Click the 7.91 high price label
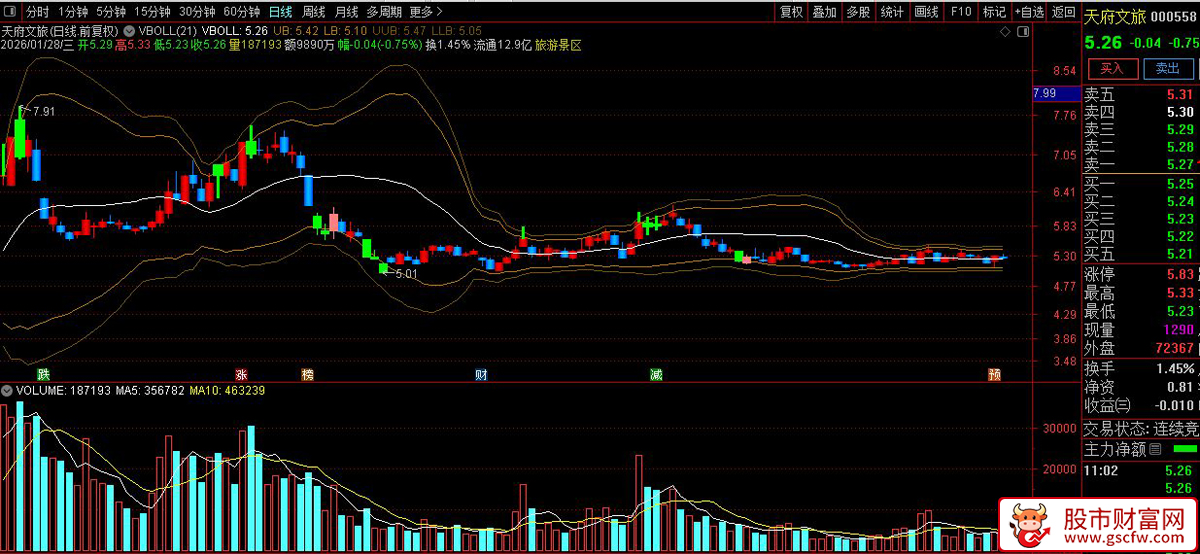Image resolution: width=1200 pixels, height=554 pixels. [x=43, y=111]
